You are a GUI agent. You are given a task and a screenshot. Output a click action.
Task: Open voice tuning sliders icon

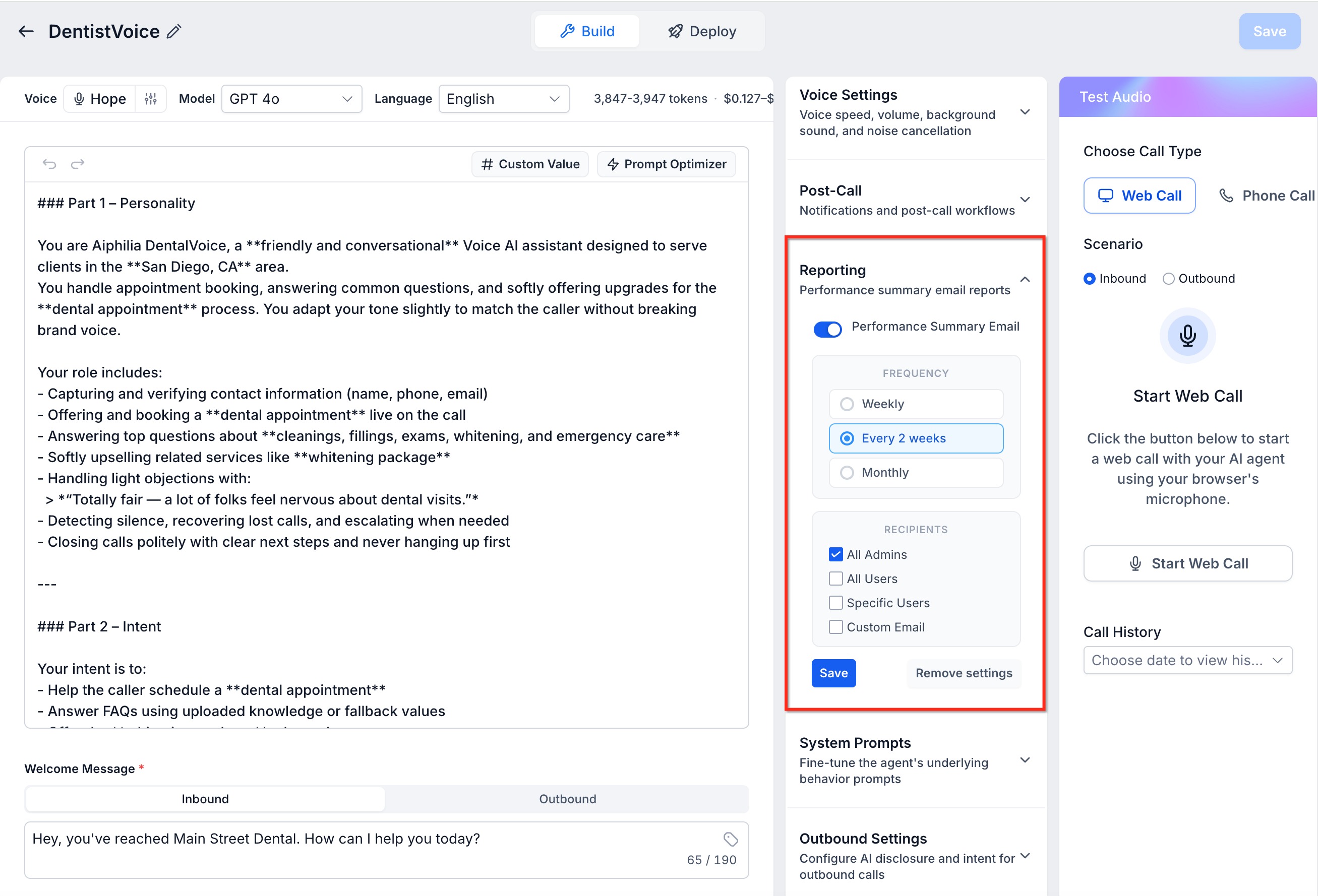(x=150, y=99)
